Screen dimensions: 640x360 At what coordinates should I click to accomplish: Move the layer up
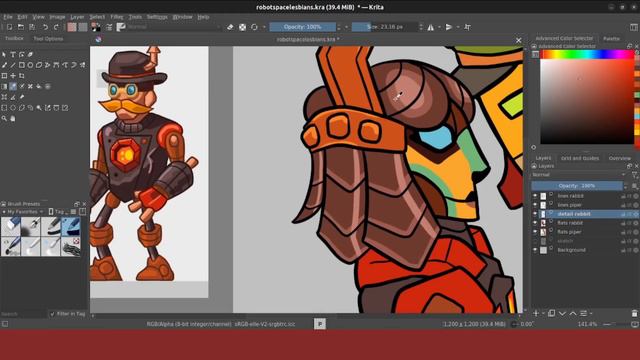pyautogui.click(x=573, y=313)
